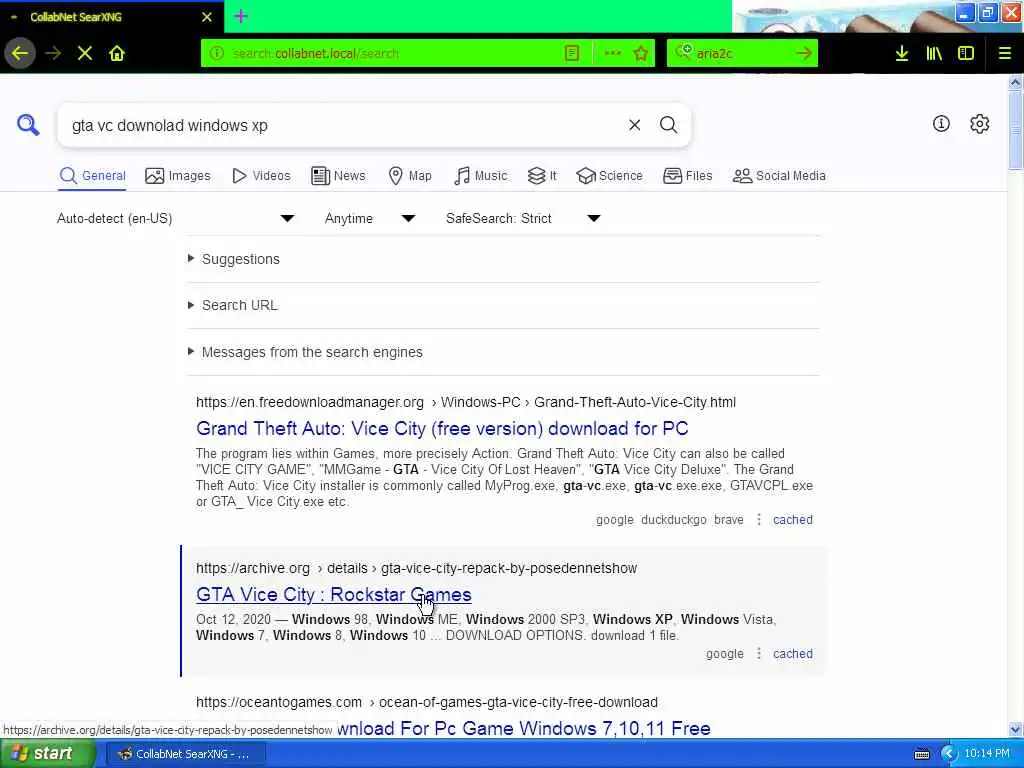Toggle reader view icon in address bar

point(572,54)
